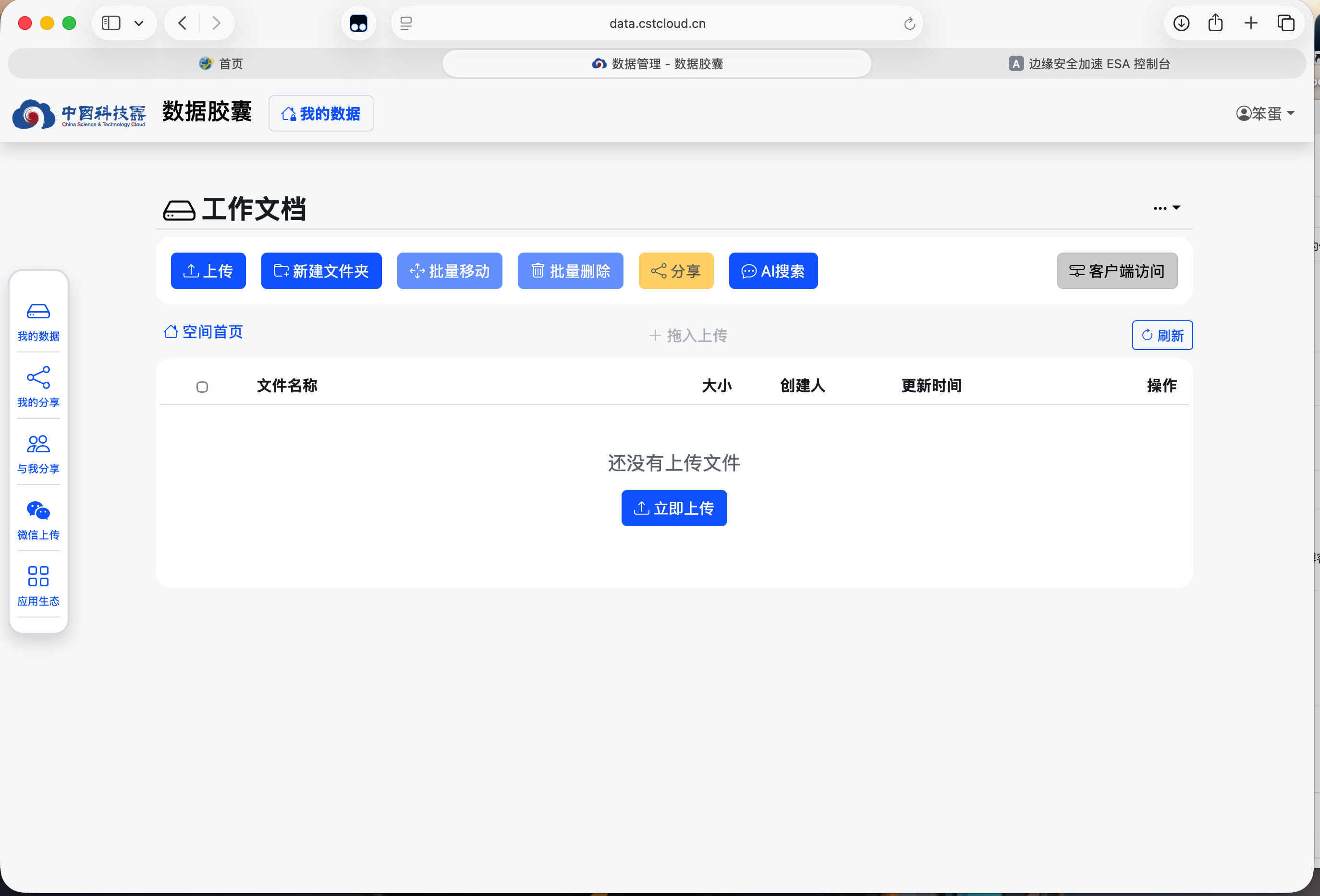Switch to the 边缘安全加速 ESA 控制台 tab
Screen dimensions: 1320x896
[x=1089, y=63]
